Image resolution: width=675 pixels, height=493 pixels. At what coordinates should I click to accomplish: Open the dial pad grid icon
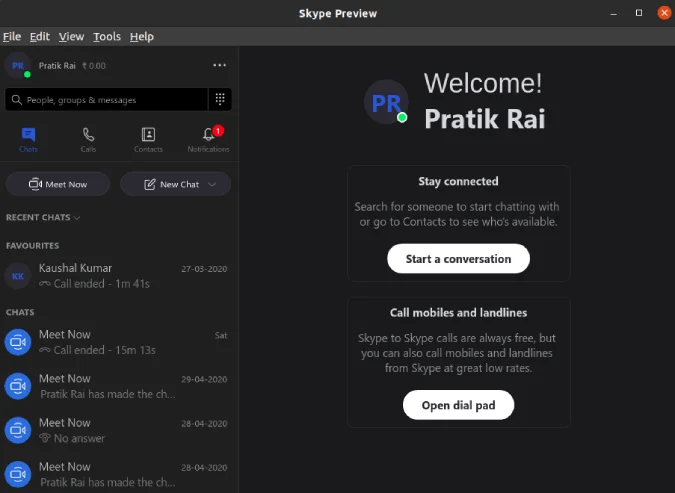220,99
